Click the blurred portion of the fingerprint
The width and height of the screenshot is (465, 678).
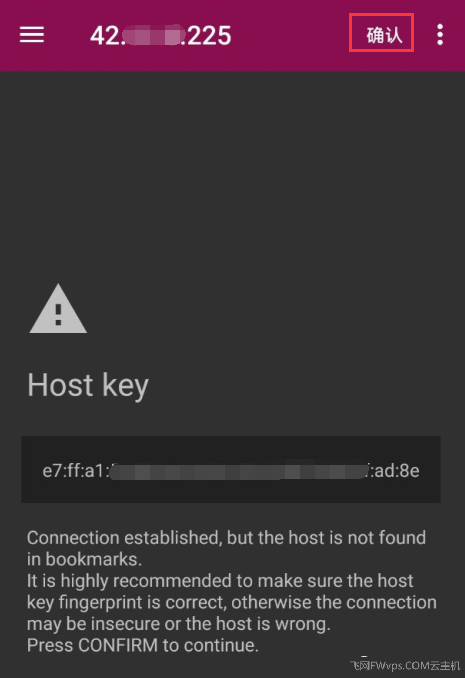(238, 470)
